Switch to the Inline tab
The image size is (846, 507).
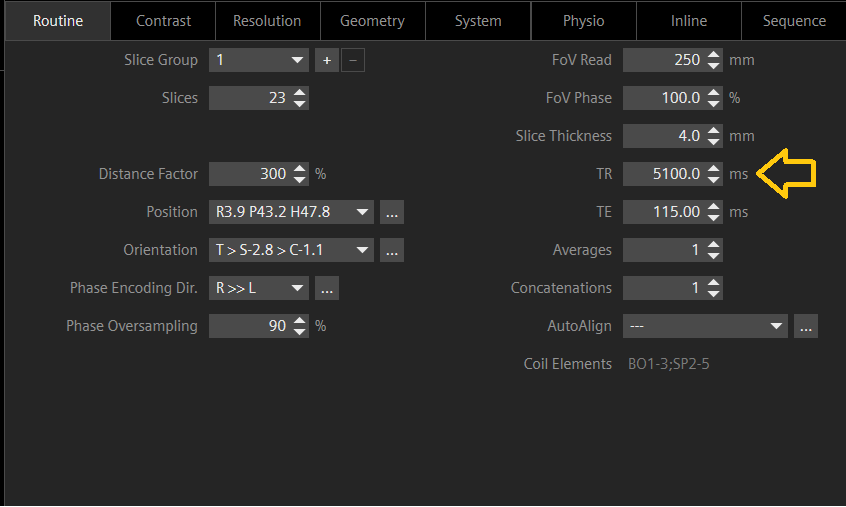point(689,21)
